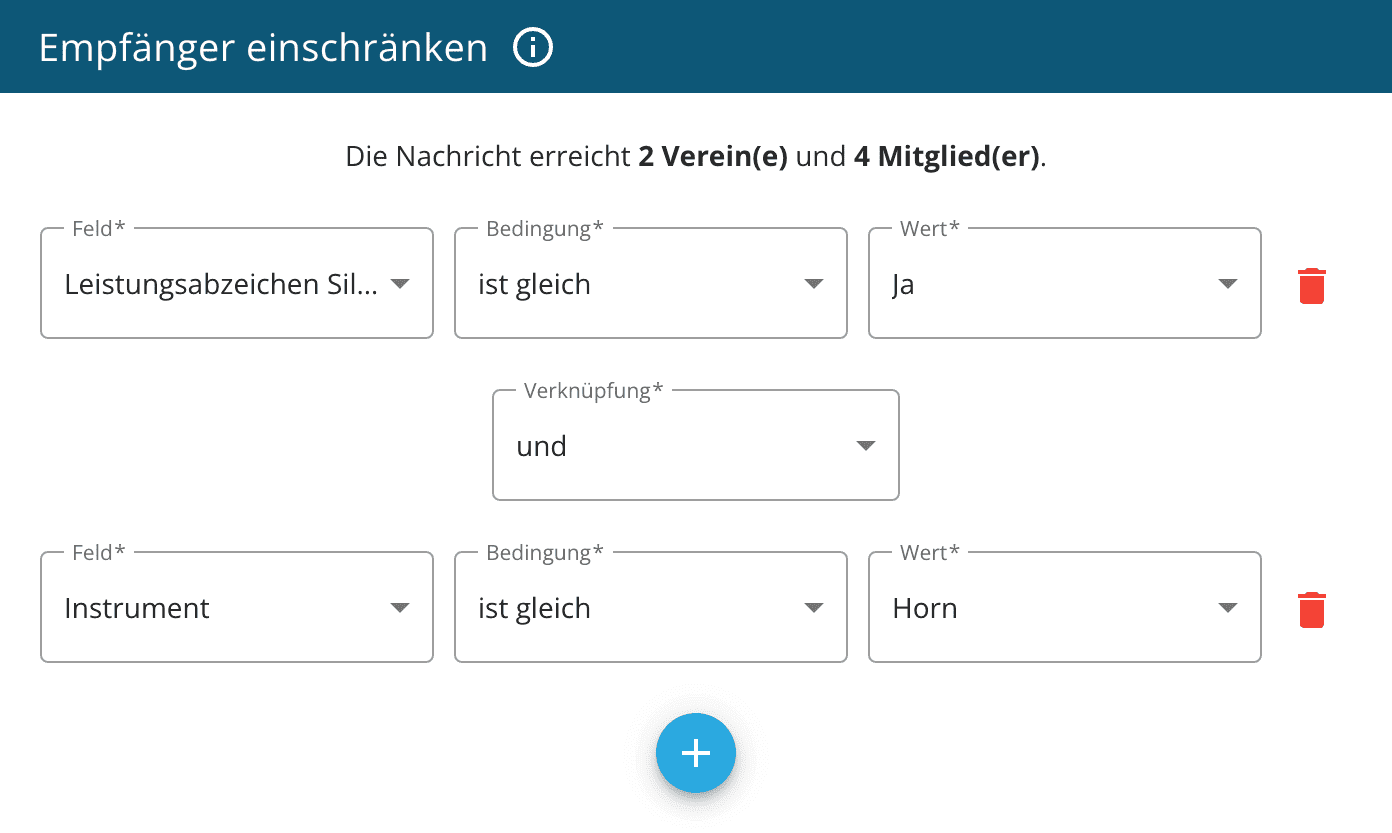This screenshot has width=1392, height=833.
Task: Open the Feld dropdown showing Leistungsabzeichen Sil...
Action: pyautogui.click(x=221, y=285)
